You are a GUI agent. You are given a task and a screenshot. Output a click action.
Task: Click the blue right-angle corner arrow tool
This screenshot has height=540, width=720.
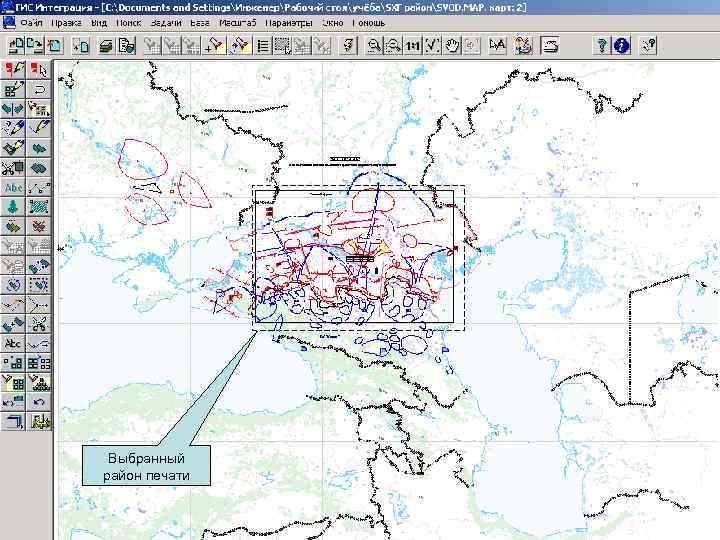13,422
